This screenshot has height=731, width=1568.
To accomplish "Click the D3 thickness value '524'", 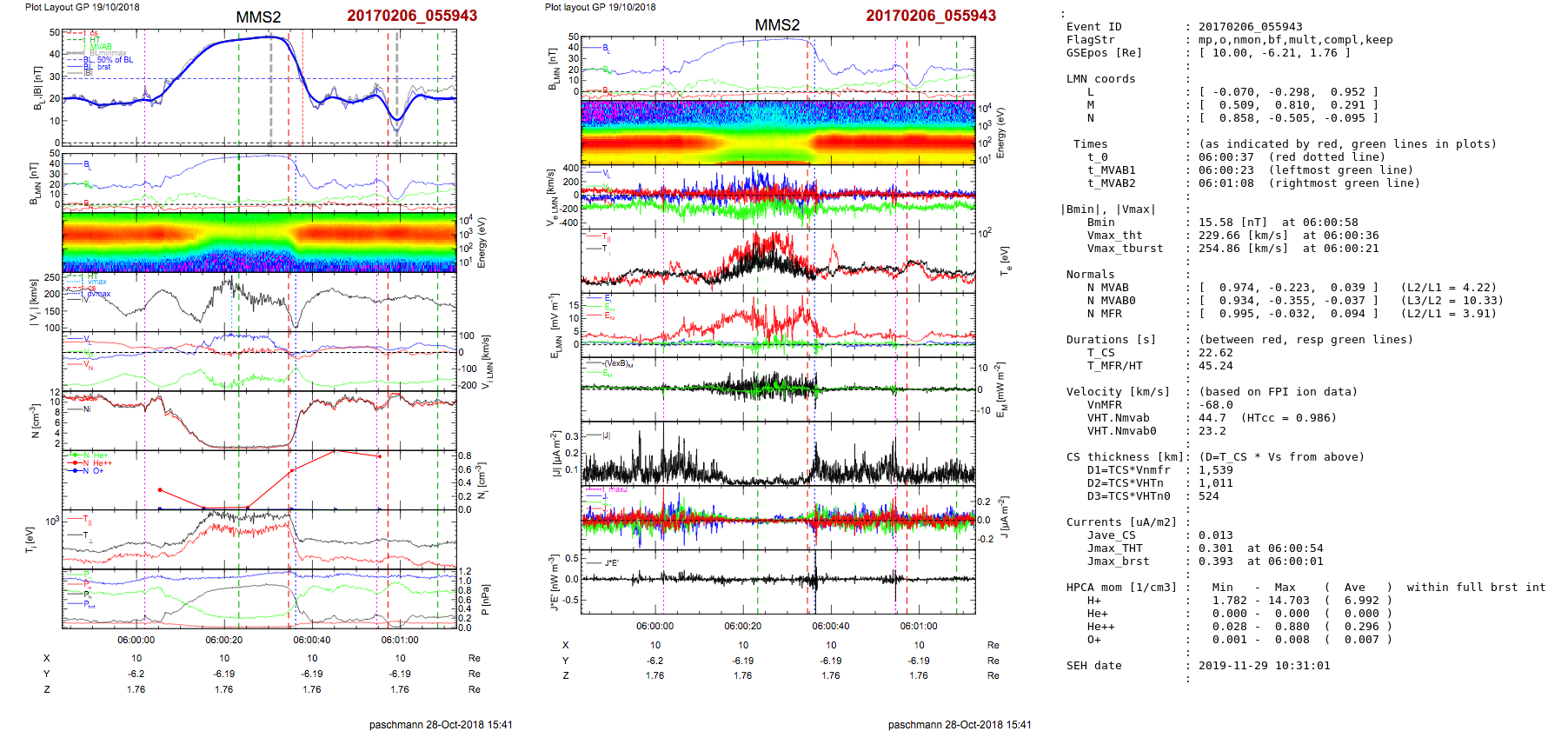I will (1208, 496).
